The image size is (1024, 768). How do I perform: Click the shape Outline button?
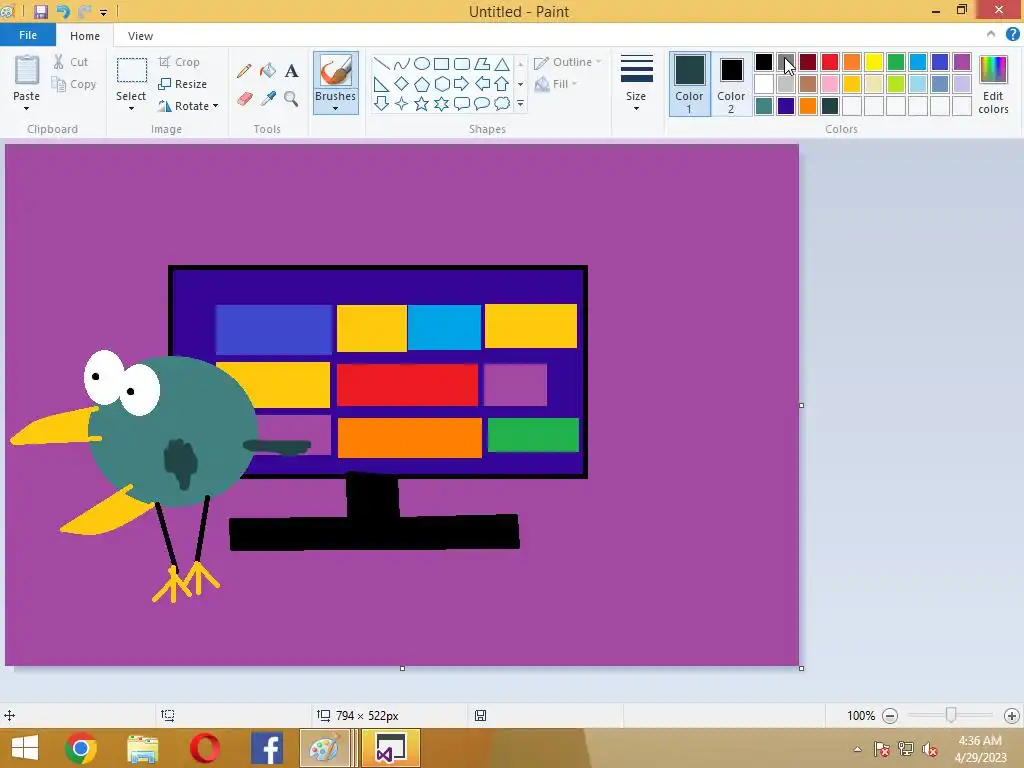pyautogui.click(x=568, y=62)
